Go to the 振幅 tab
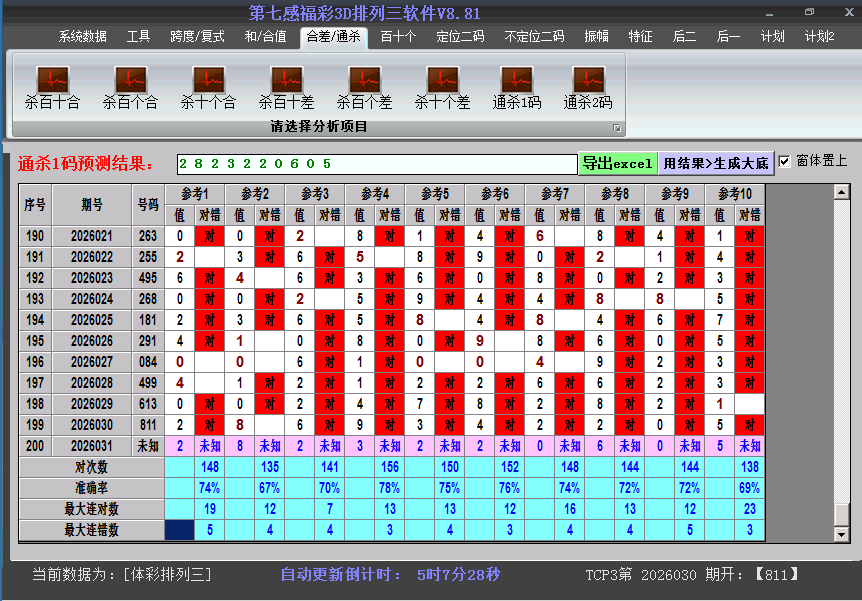Screen dimensions: 862x601 (596, 36)
